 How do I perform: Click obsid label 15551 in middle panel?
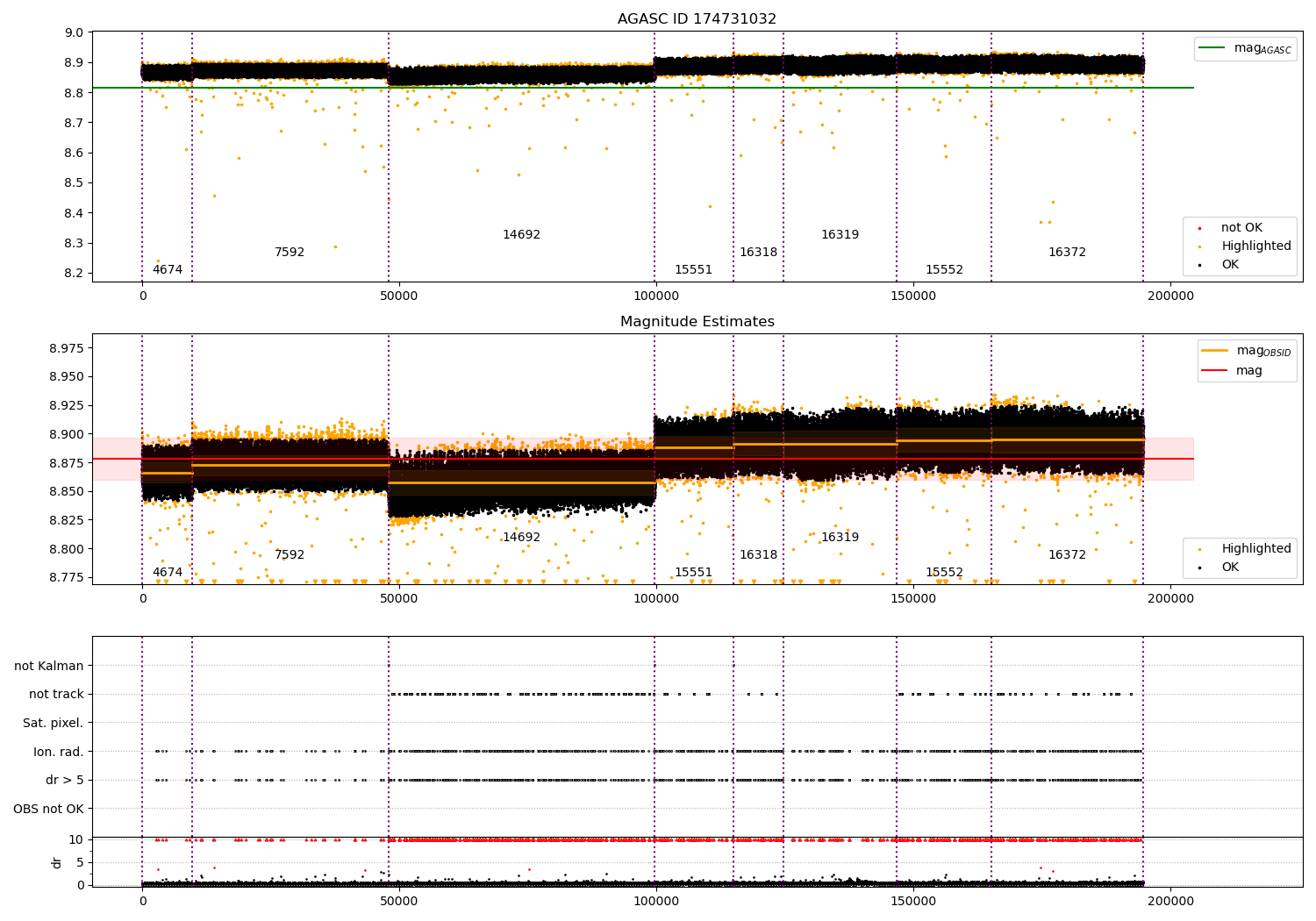coord(693,573)
